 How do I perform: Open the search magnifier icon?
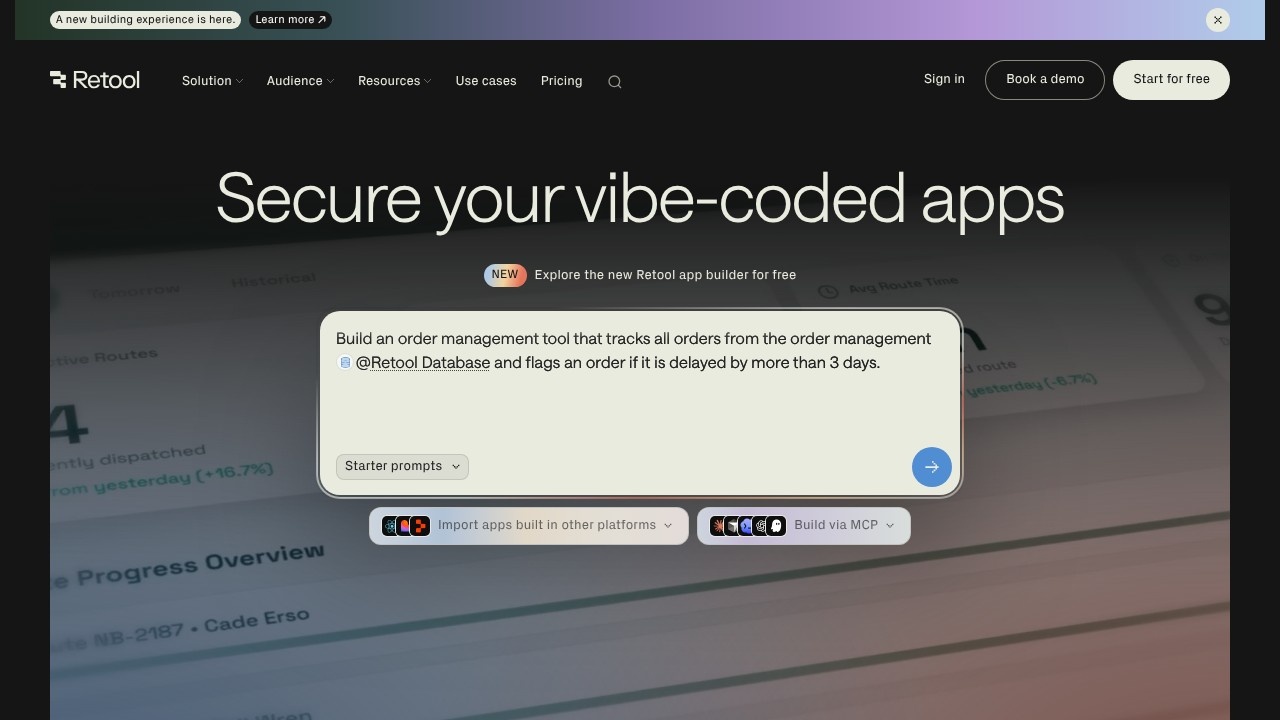pyautogui.click(x=615, y=82)
